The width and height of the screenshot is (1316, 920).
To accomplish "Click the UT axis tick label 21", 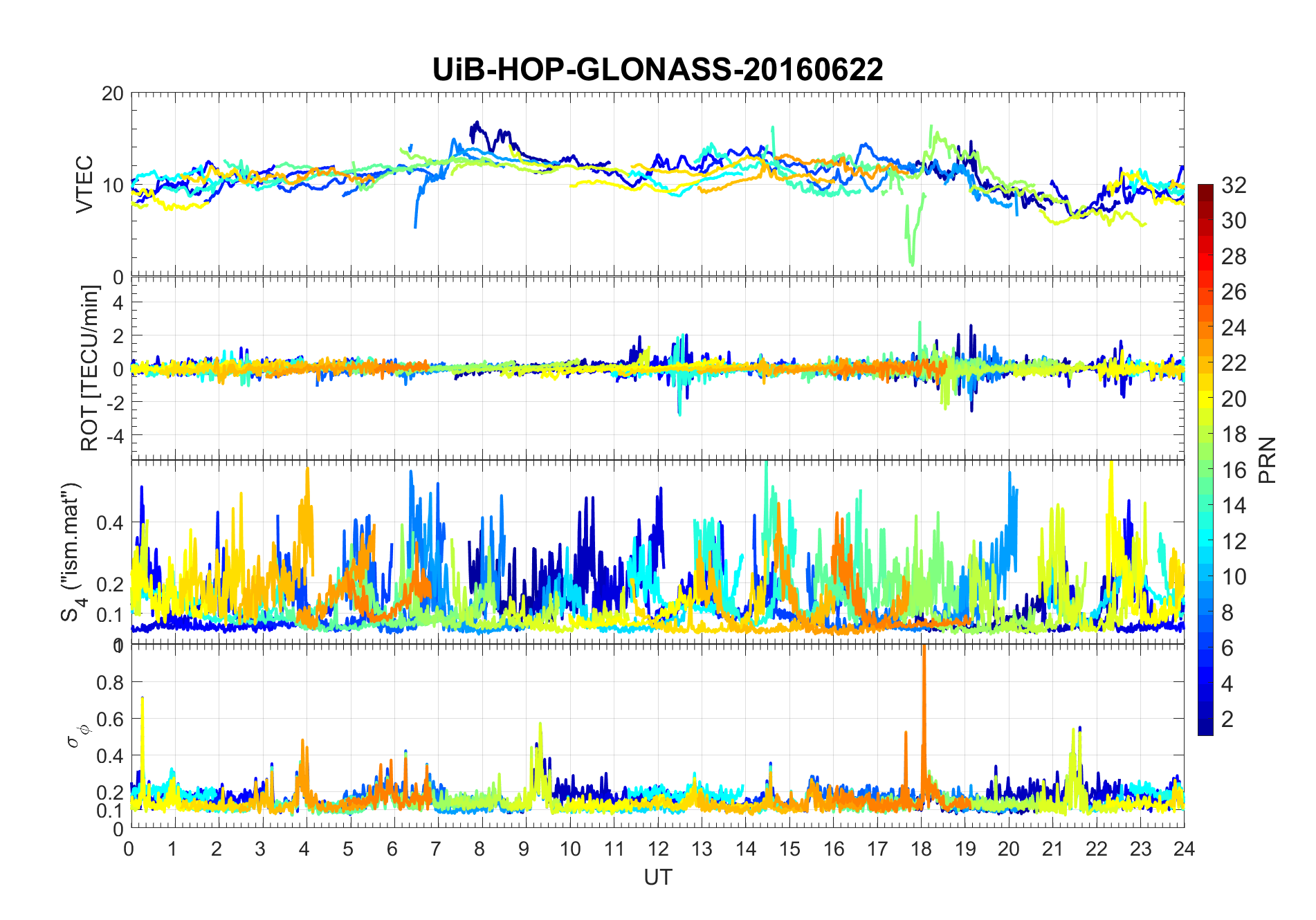I will 1052,849.
